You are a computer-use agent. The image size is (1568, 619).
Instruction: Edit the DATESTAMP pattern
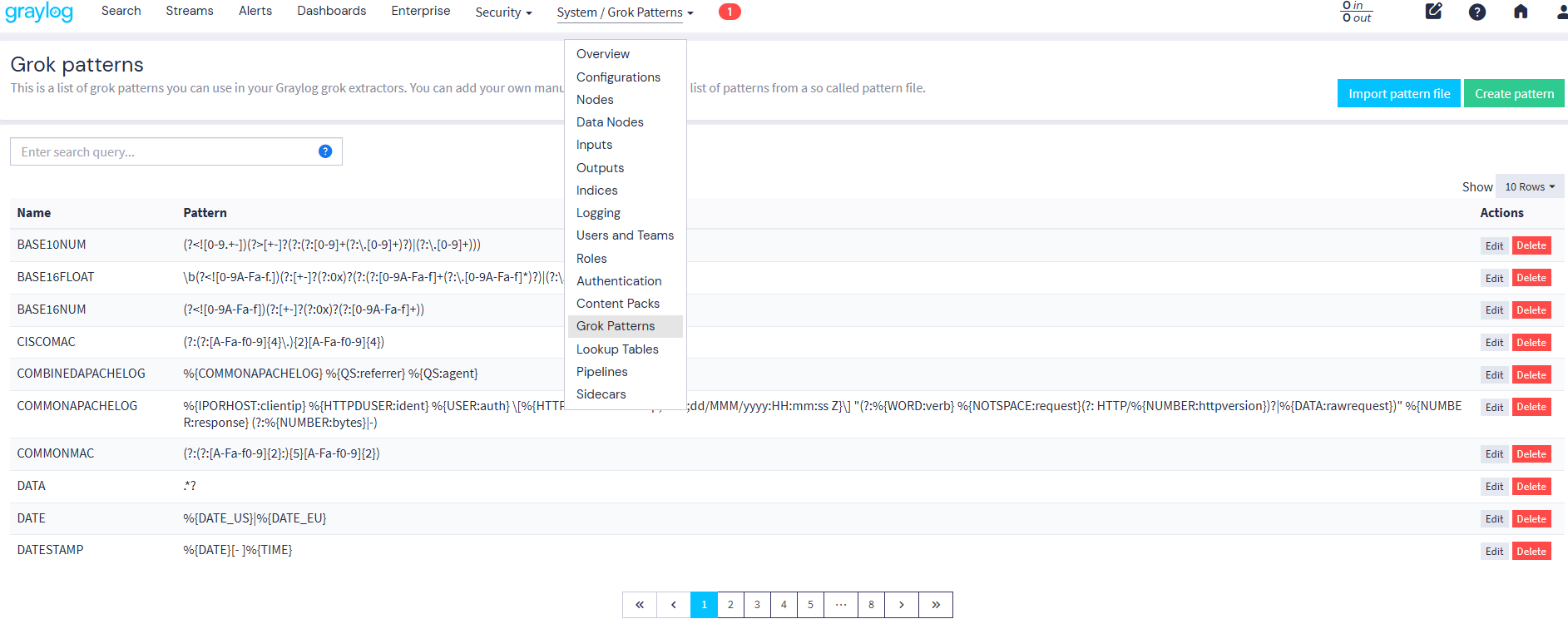(x=1494, y=552)
